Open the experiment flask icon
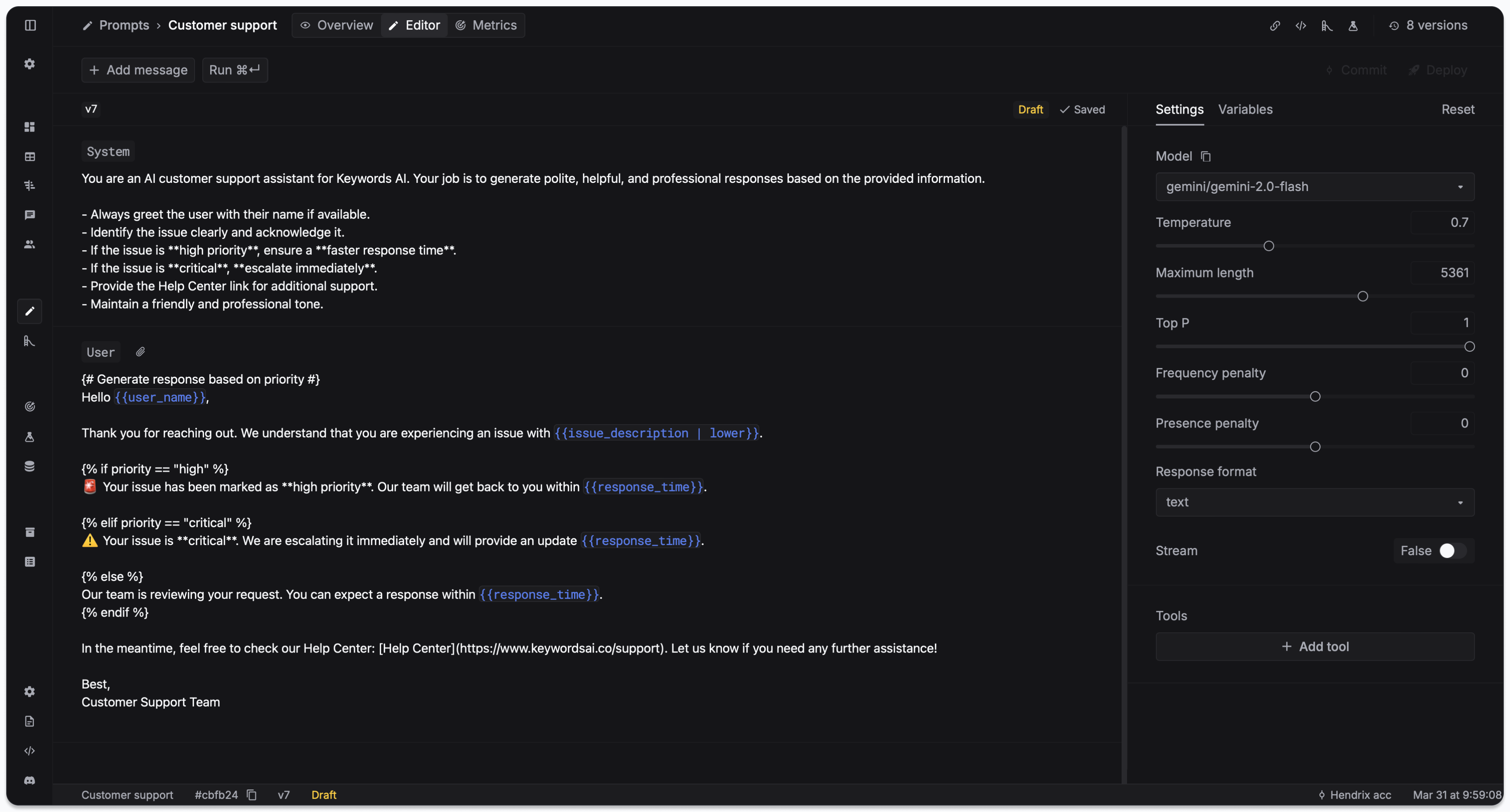This screenshot has width=1510, height=812. pyautogui.click(x=1354, y=26)
